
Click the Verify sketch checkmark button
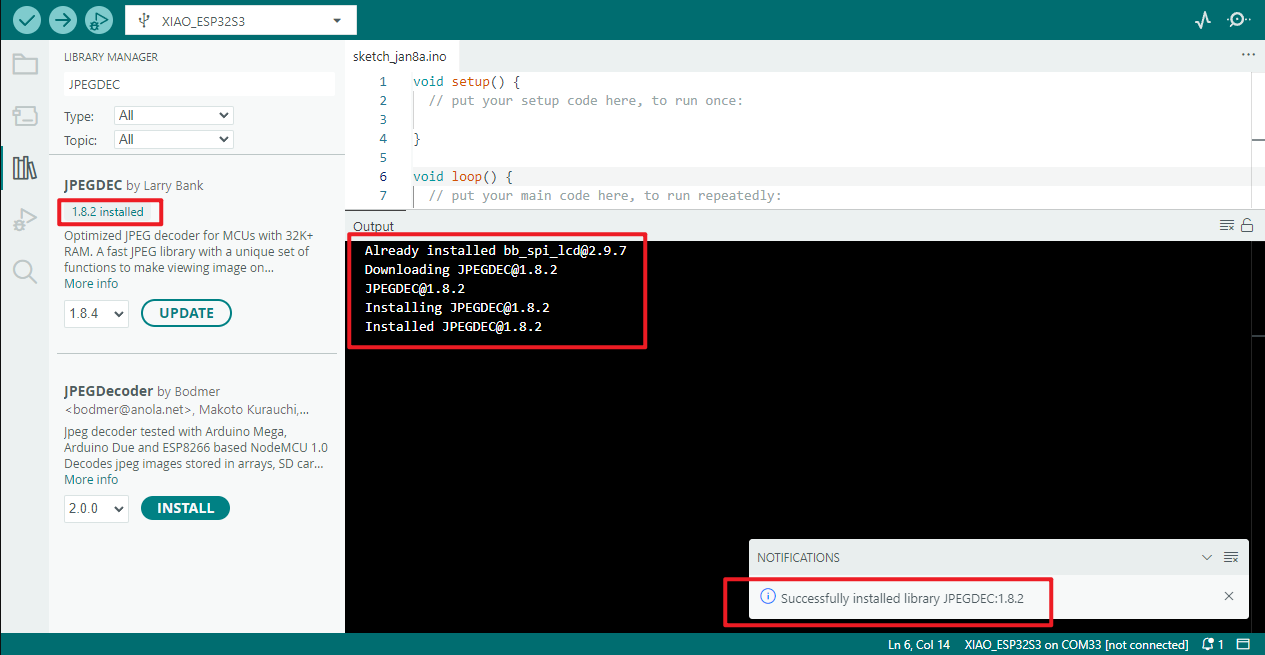click(x=27, y=20)
